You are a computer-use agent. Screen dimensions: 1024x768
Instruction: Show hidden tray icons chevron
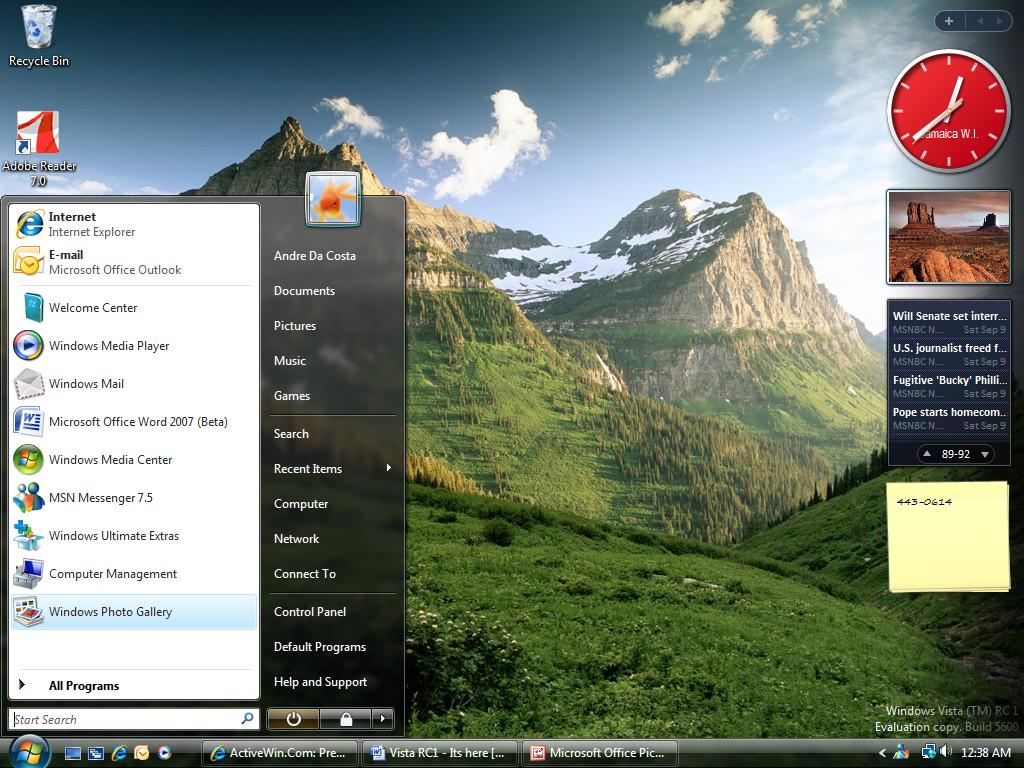click(x=882, y=753)
